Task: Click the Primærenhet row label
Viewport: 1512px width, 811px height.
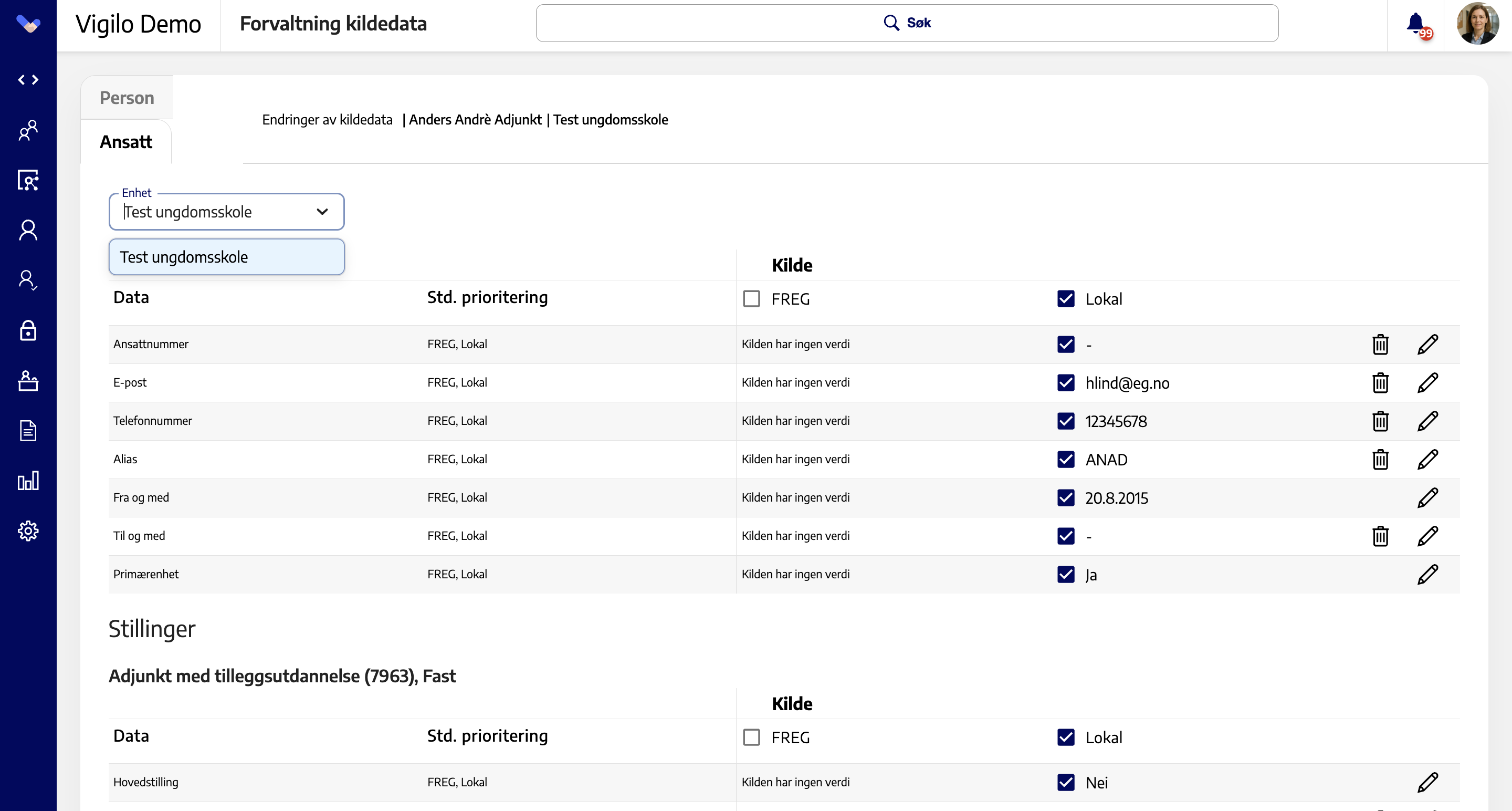Action: pyautogui.click(x=146, y=574)
